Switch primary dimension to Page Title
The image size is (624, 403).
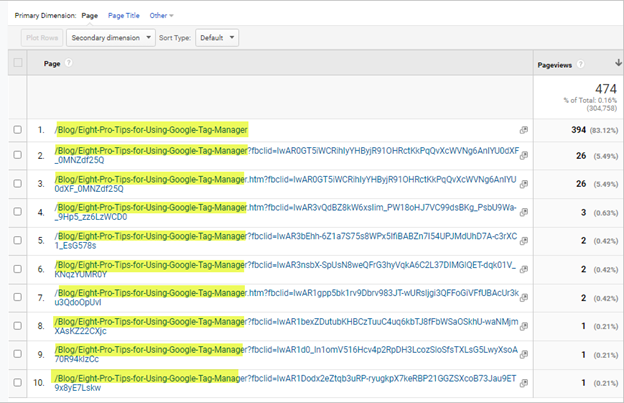[124, 16]
